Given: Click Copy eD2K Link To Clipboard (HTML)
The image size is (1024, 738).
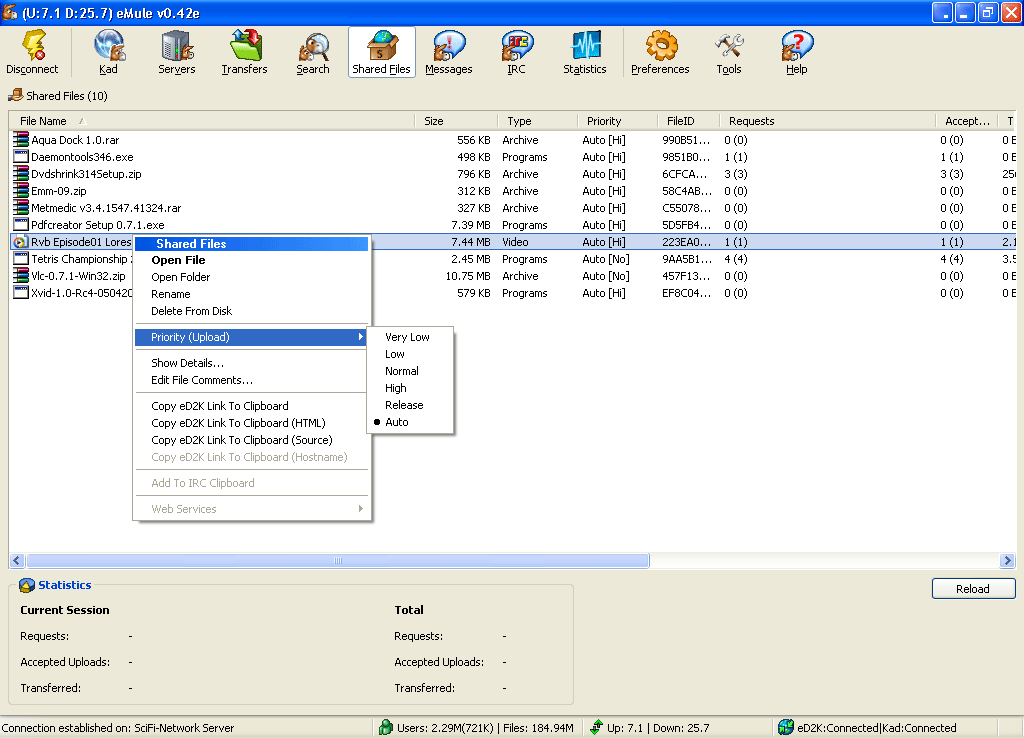Looking at the screenshot, I should [251, 423].
